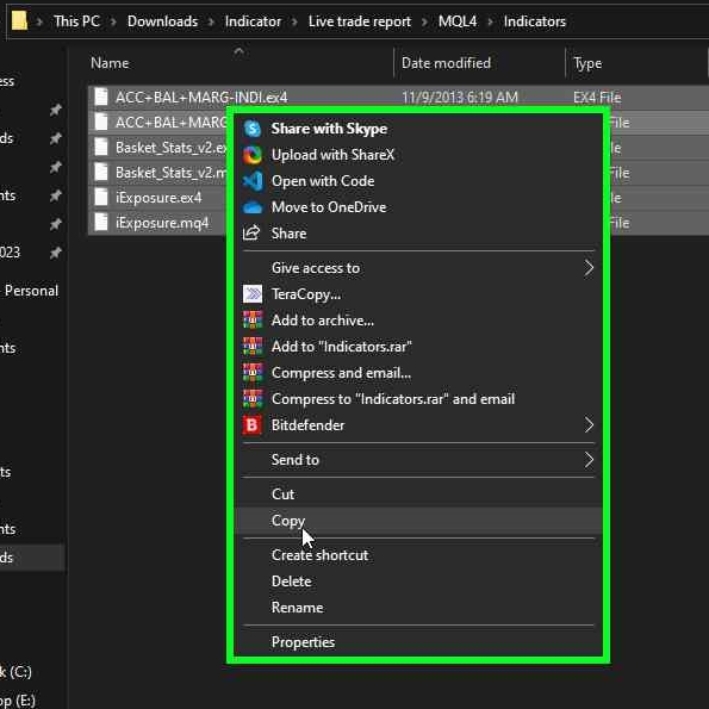The height and width of the screenshot is (709, 709).
Task: Go to Downloads in breadcrumb
Action: tap(162, 21)
